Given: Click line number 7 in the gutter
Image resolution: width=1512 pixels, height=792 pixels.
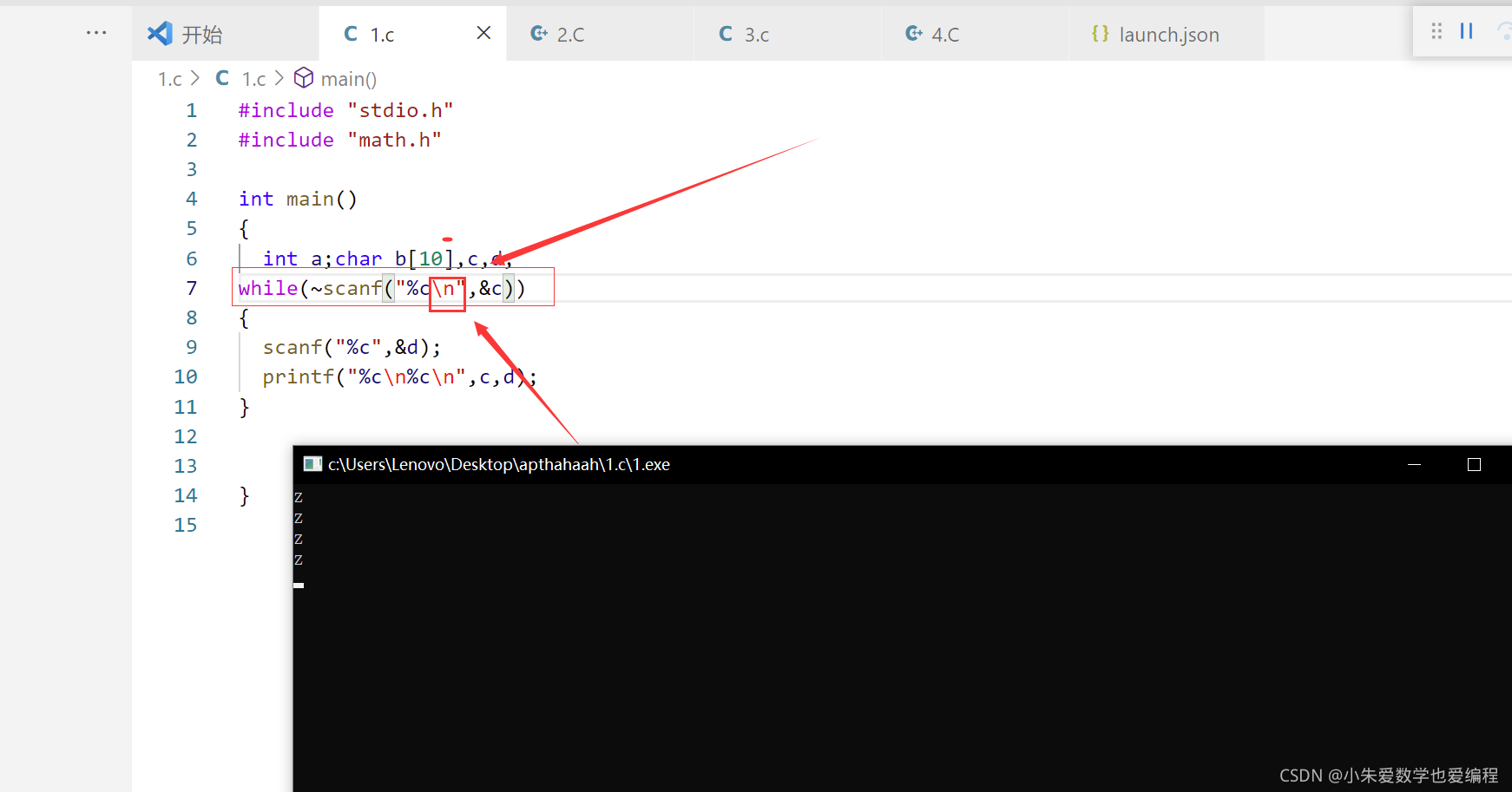Looking at the screenshot, I should (x=192, y=288).
